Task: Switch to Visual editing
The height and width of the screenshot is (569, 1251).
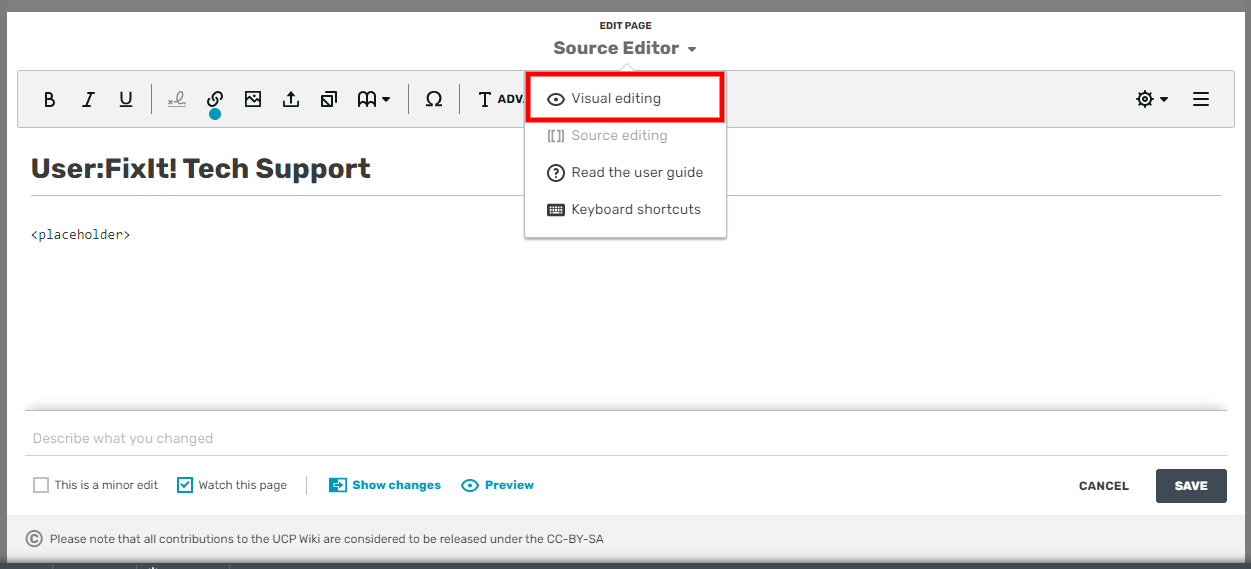Action: [616, 99]
